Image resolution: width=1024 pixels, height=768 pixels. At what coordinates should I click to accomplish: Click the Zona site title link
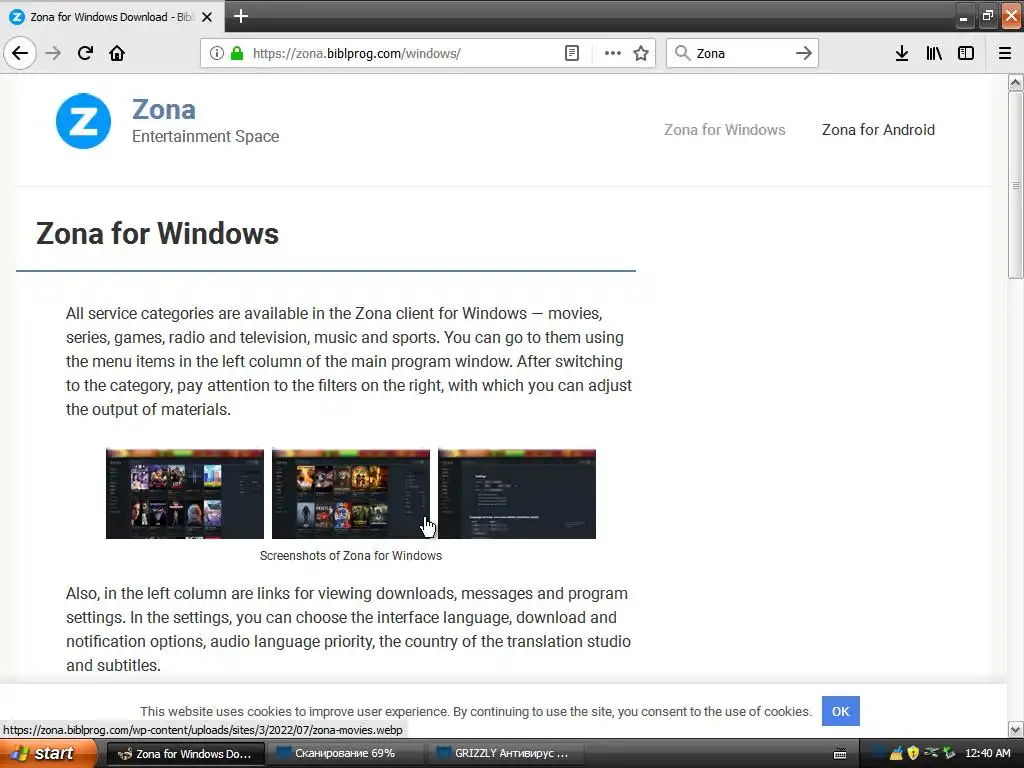(x=164, y=109)
